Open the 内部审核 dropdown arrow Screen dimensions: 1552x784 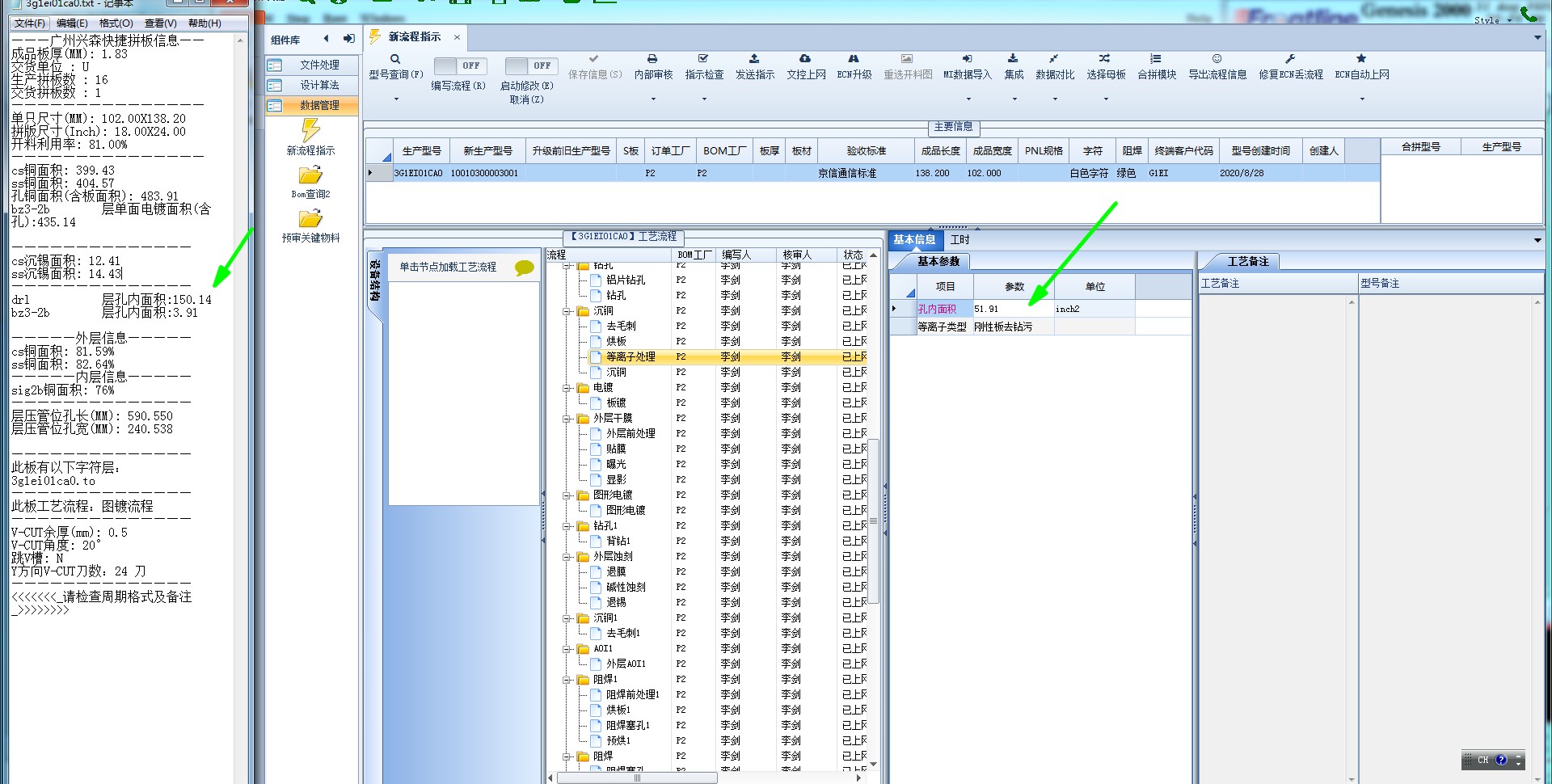point(653,99)
